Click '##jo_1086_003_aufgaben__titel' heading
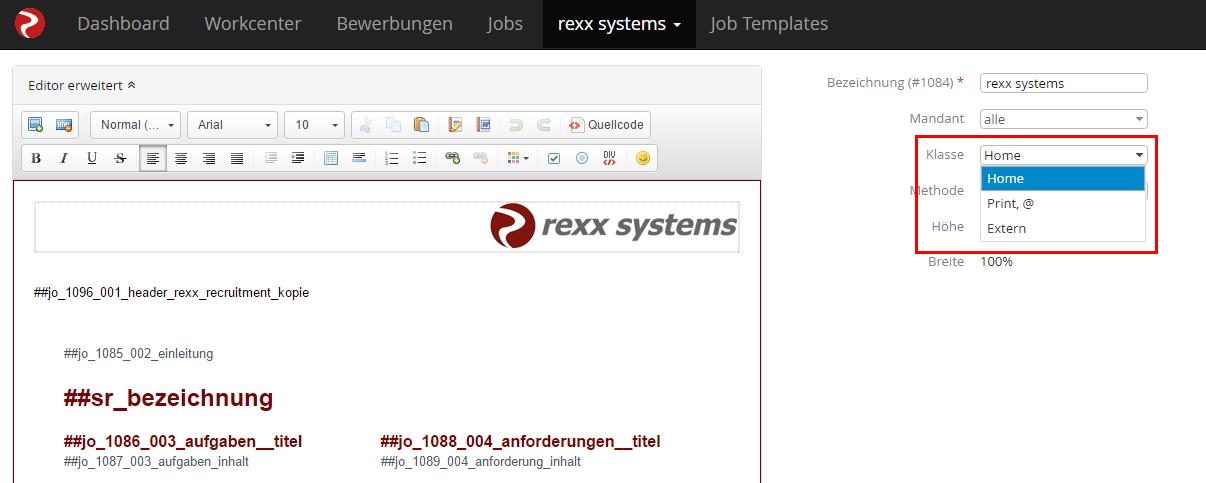This screenshot has height=483, width=1206. [182, 442]
